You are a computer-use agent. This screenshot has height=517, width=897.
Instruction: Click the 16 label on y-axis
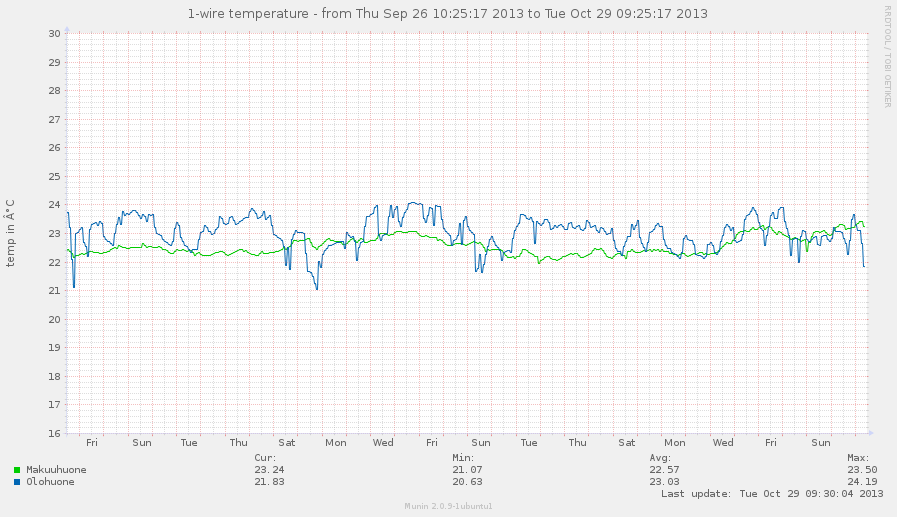point(55,434)
